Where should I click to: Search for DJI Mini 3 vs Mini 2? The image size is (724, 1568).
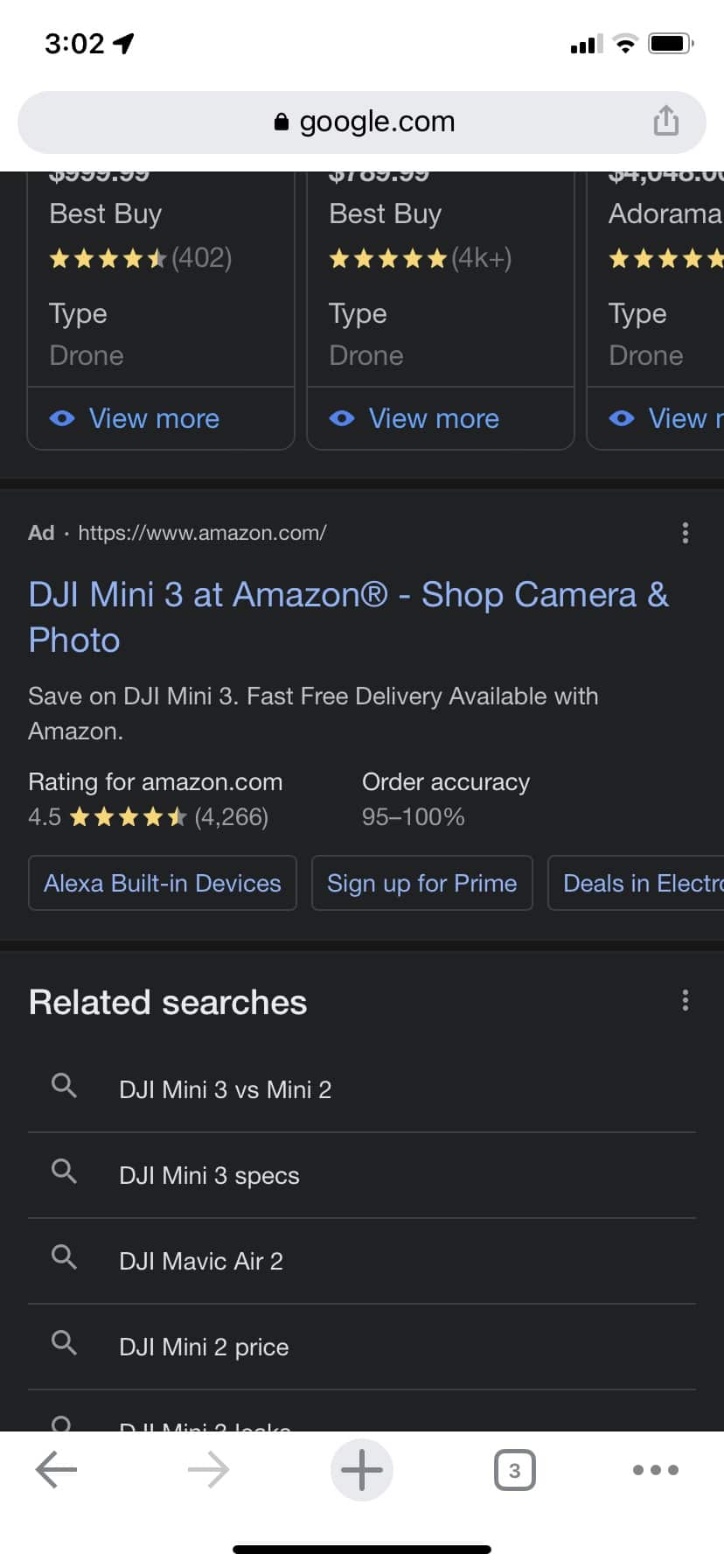point(226,1089)
